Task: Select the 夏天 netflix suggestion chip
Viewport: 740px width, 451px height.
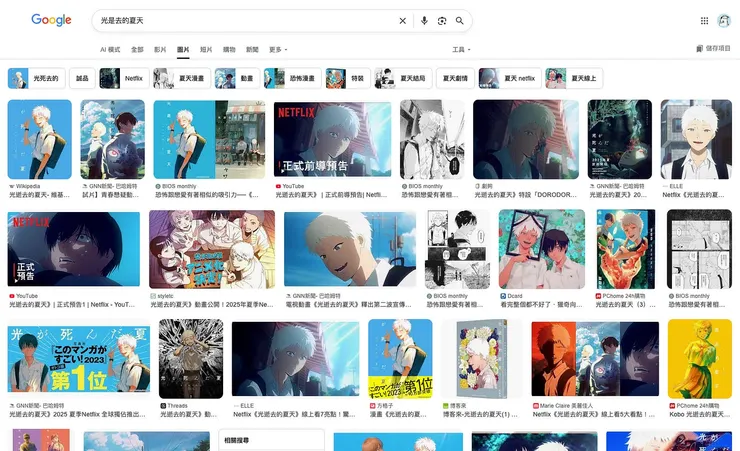Action: click(510, 78)
